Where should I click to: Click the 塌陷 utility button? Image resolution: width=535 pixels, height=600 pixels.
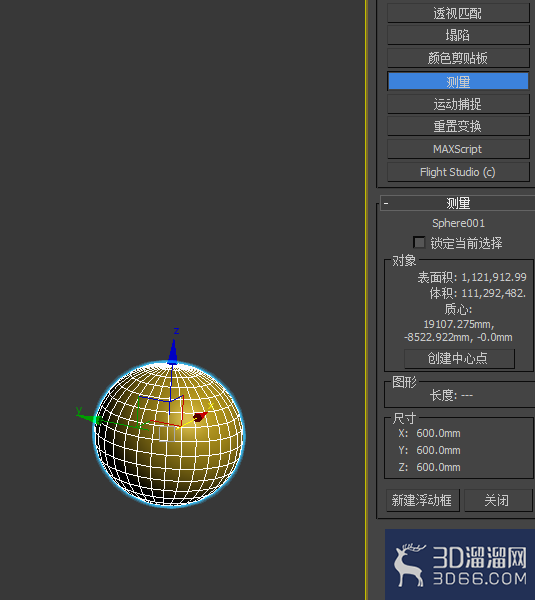pos(458,36)
